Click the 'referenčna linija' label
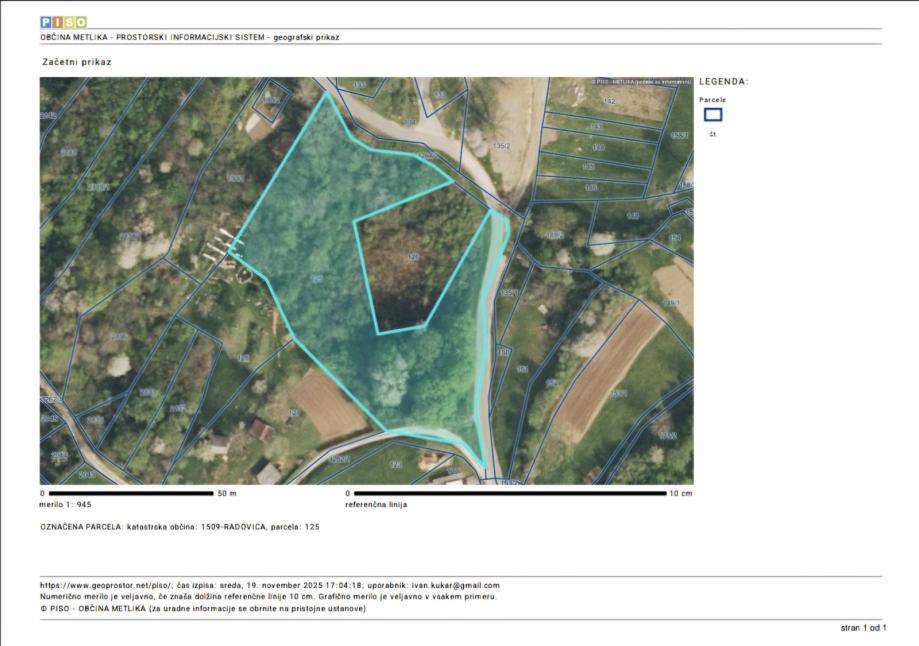Viewport: 919px width, 646px height. click(x=376, y=505)
